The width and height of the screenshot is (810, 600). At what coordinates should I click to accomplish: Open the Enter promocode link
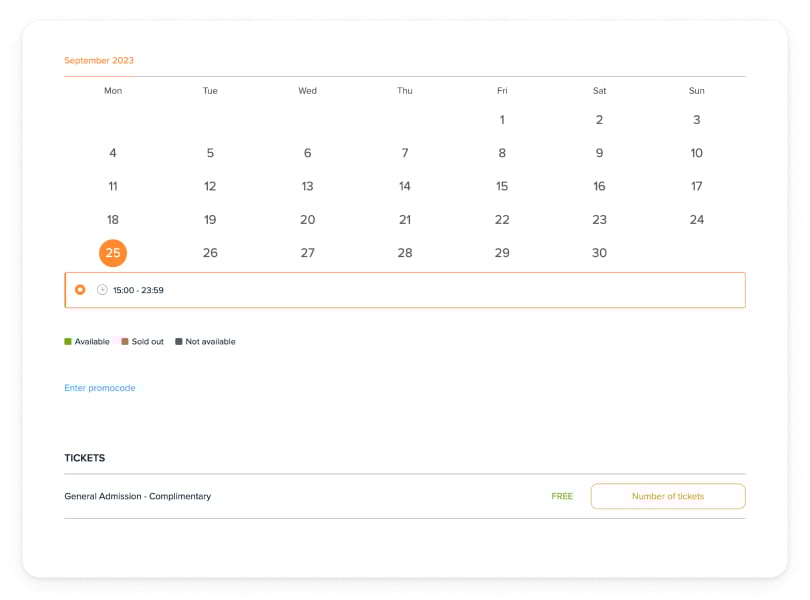pos(99,388)
